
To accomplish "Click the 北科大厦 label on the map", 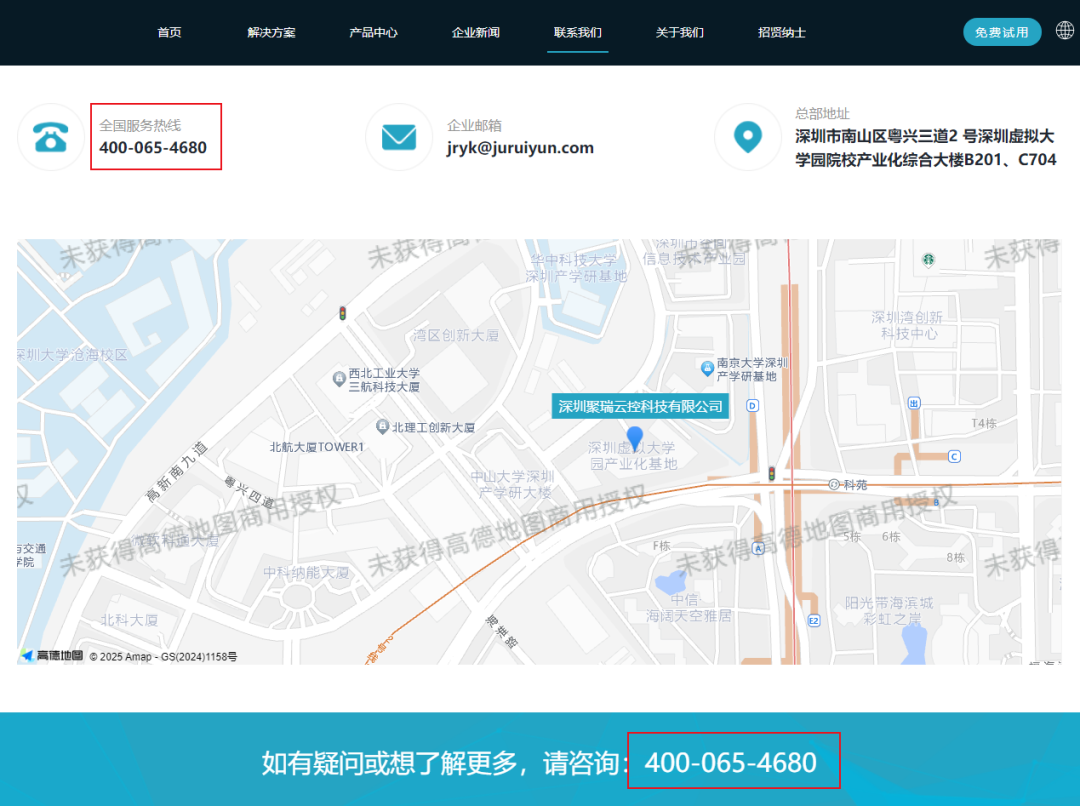I will pyautogui.click(x=129, y=620).
